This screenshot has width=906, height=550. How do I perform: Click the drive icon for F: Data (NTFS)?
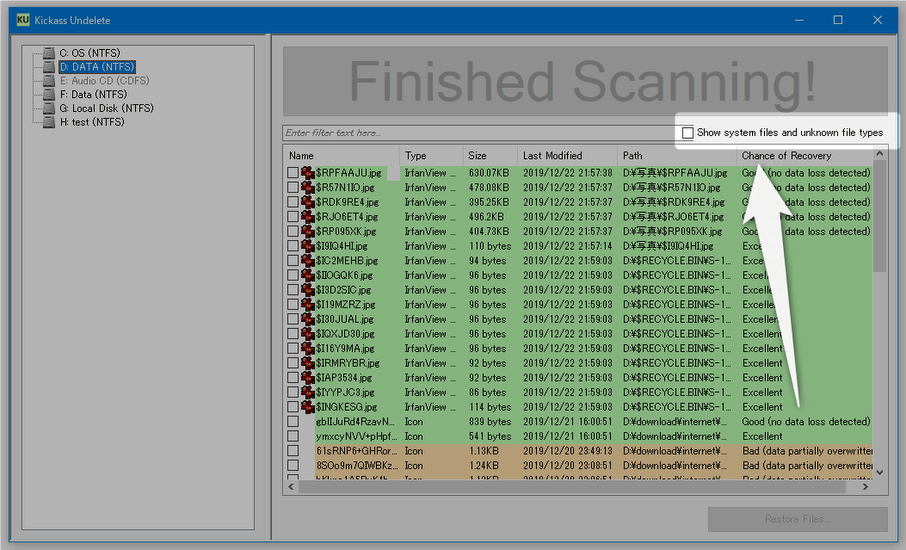(49, 95)
